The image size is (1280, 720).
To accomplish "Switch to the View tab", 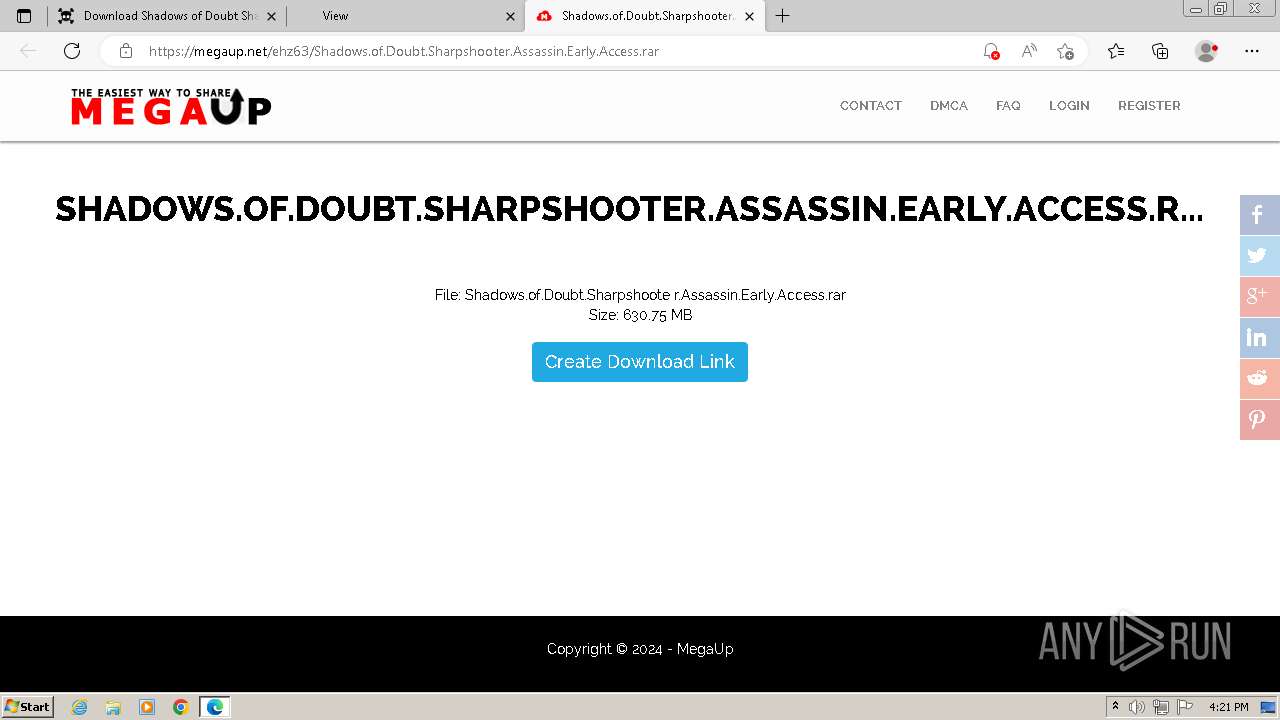I will (405, 16).
